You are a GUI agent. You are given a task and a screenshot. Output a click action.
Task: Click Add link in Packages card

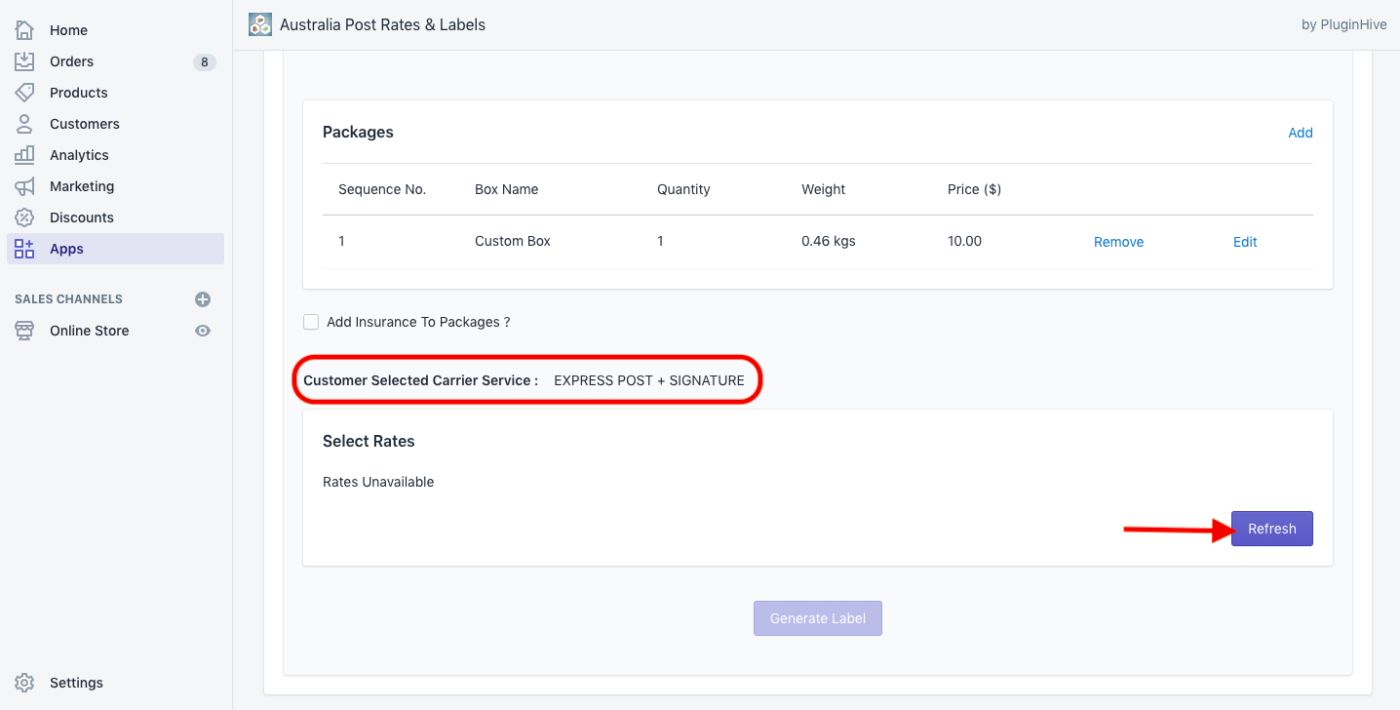point(1300,133)
